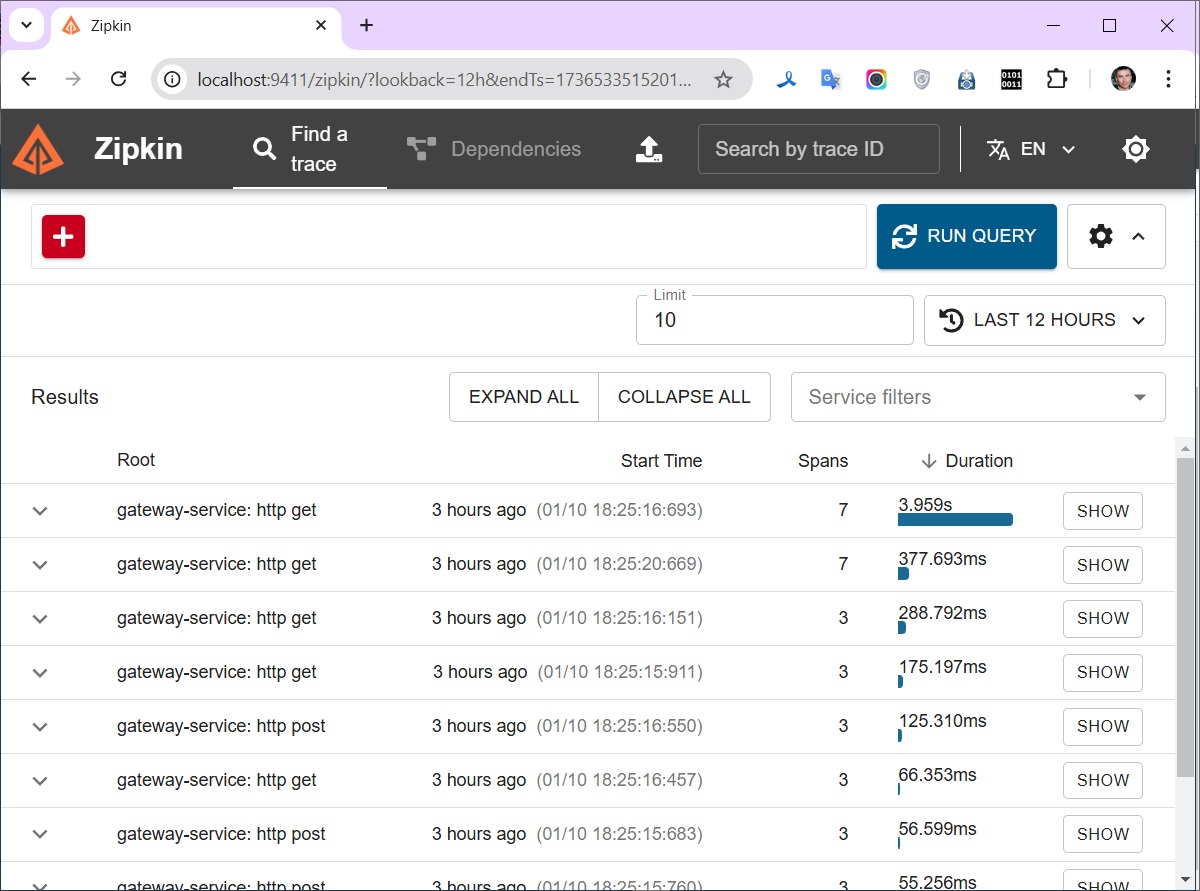The image size is (1200, 891).
Task: Open the browser extensions puzzle icon
Action: coord(1056,80)
